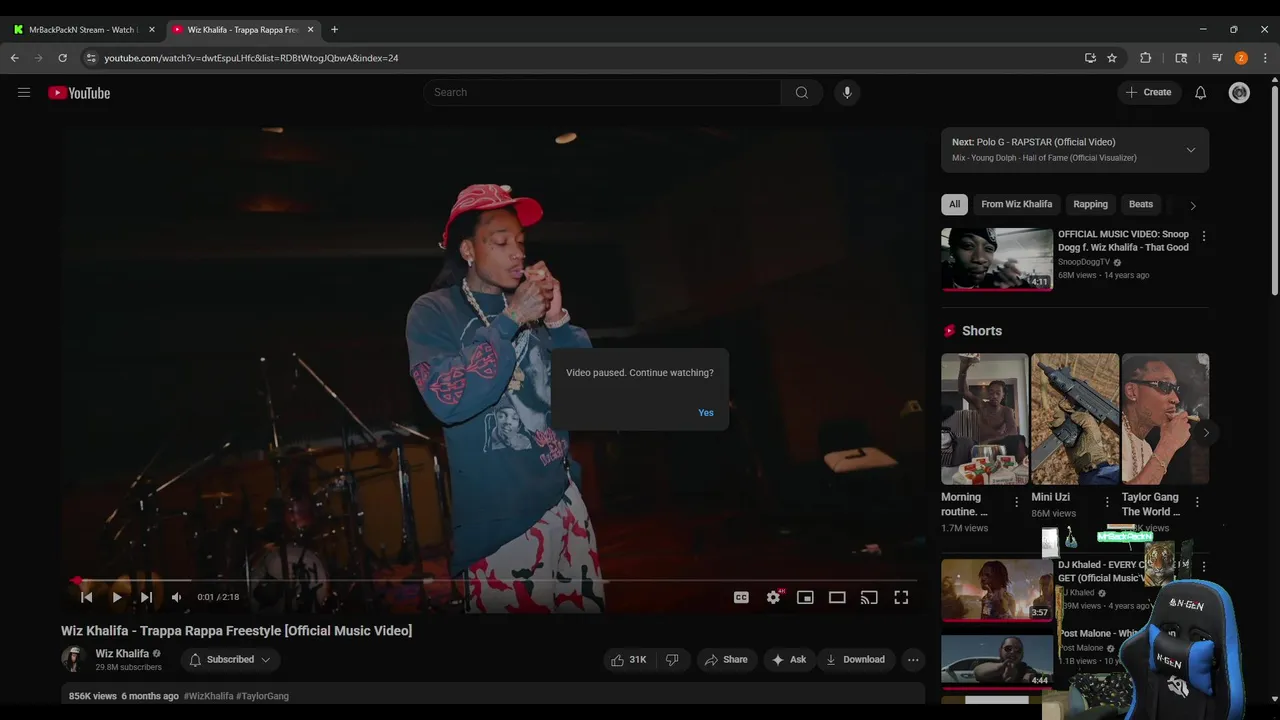Screen dimensions: 1280x720
Task: Open player settings gear
Action: click(773, 597)
